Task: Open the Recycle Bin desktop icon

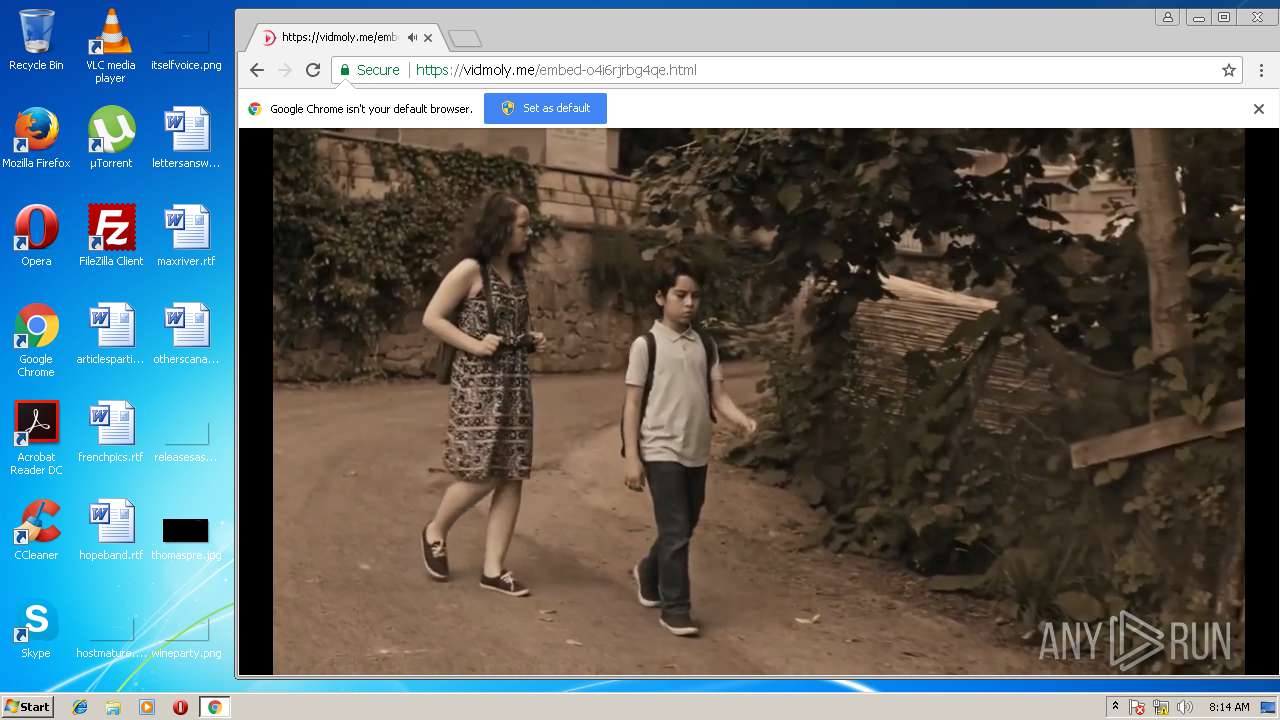Action: point(36,40)
